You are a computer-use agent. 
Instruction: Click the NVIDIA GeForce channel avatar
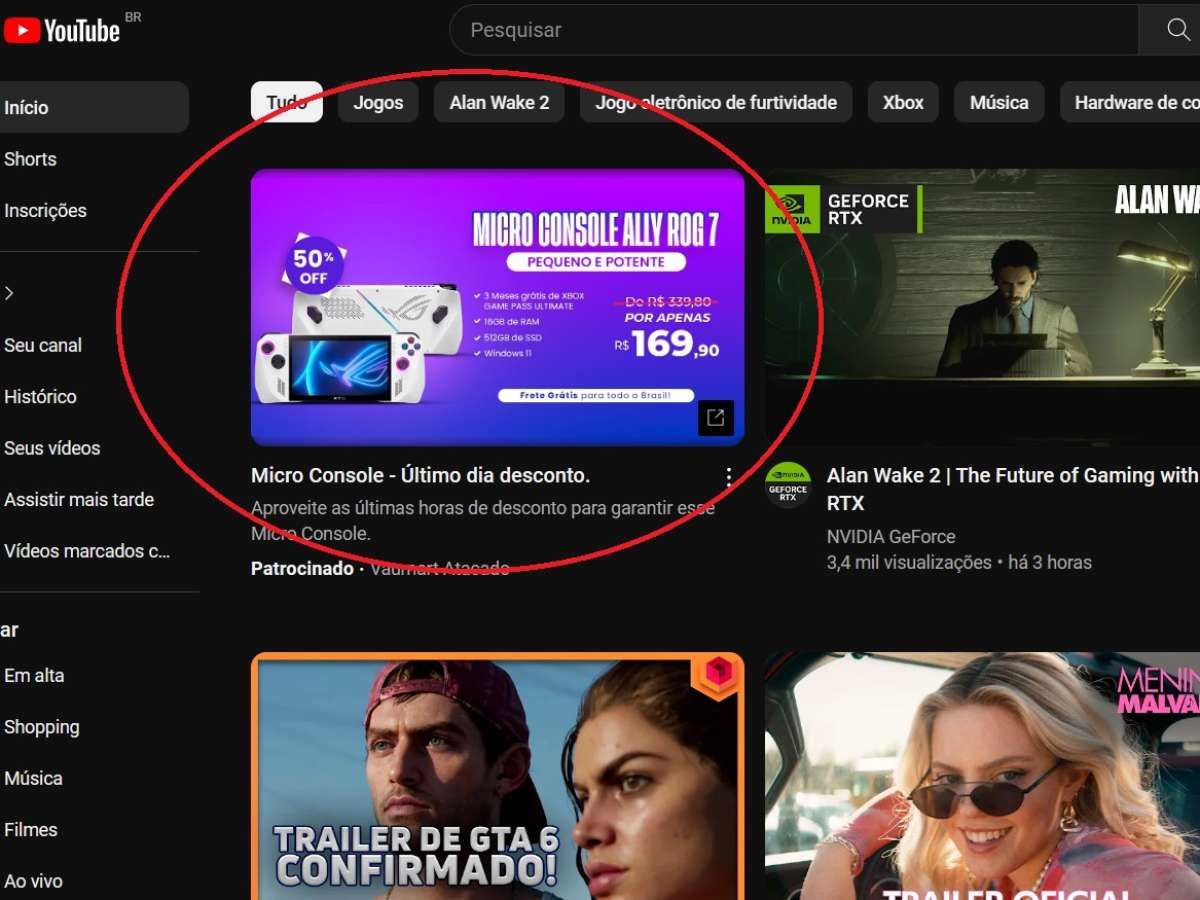coord(788,484)
